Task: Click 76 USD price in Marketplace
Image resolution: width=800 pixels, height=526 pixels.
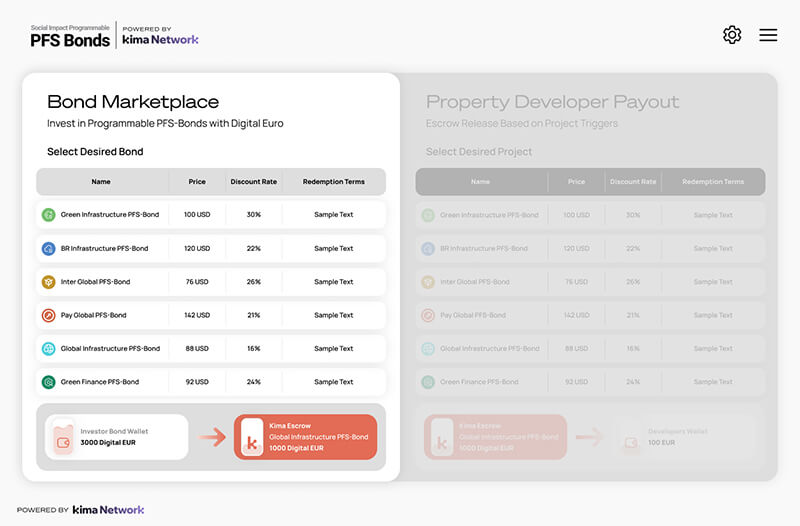Action: pyautogui.click(x=197, y=282)
